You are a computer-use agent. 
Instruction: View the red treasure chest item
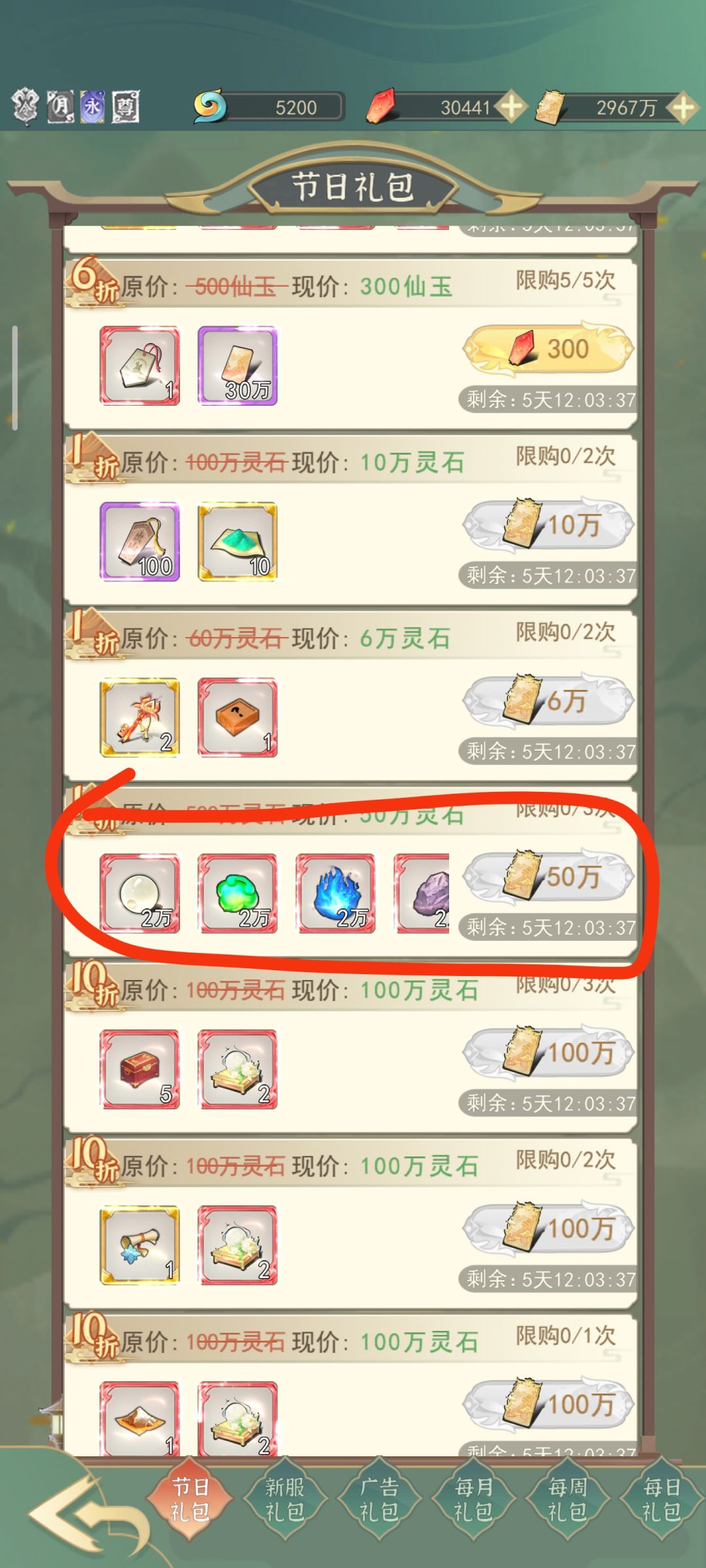[139, 1069]
